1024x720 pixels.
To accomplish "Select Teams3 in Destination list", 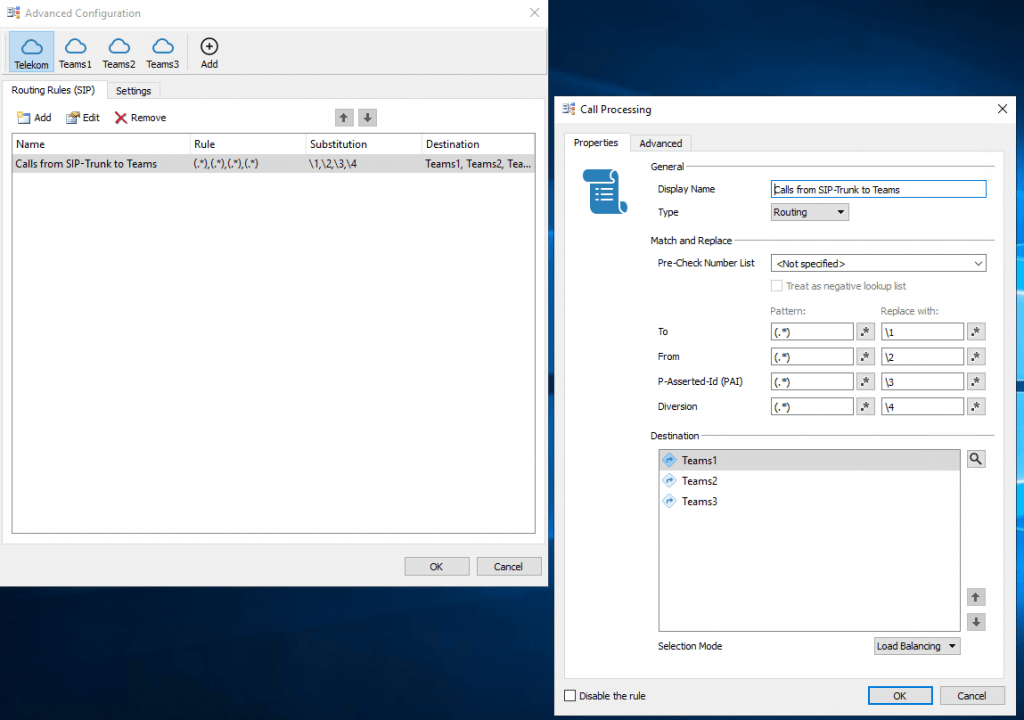I will pyautogui.click(x=809, y=501).
